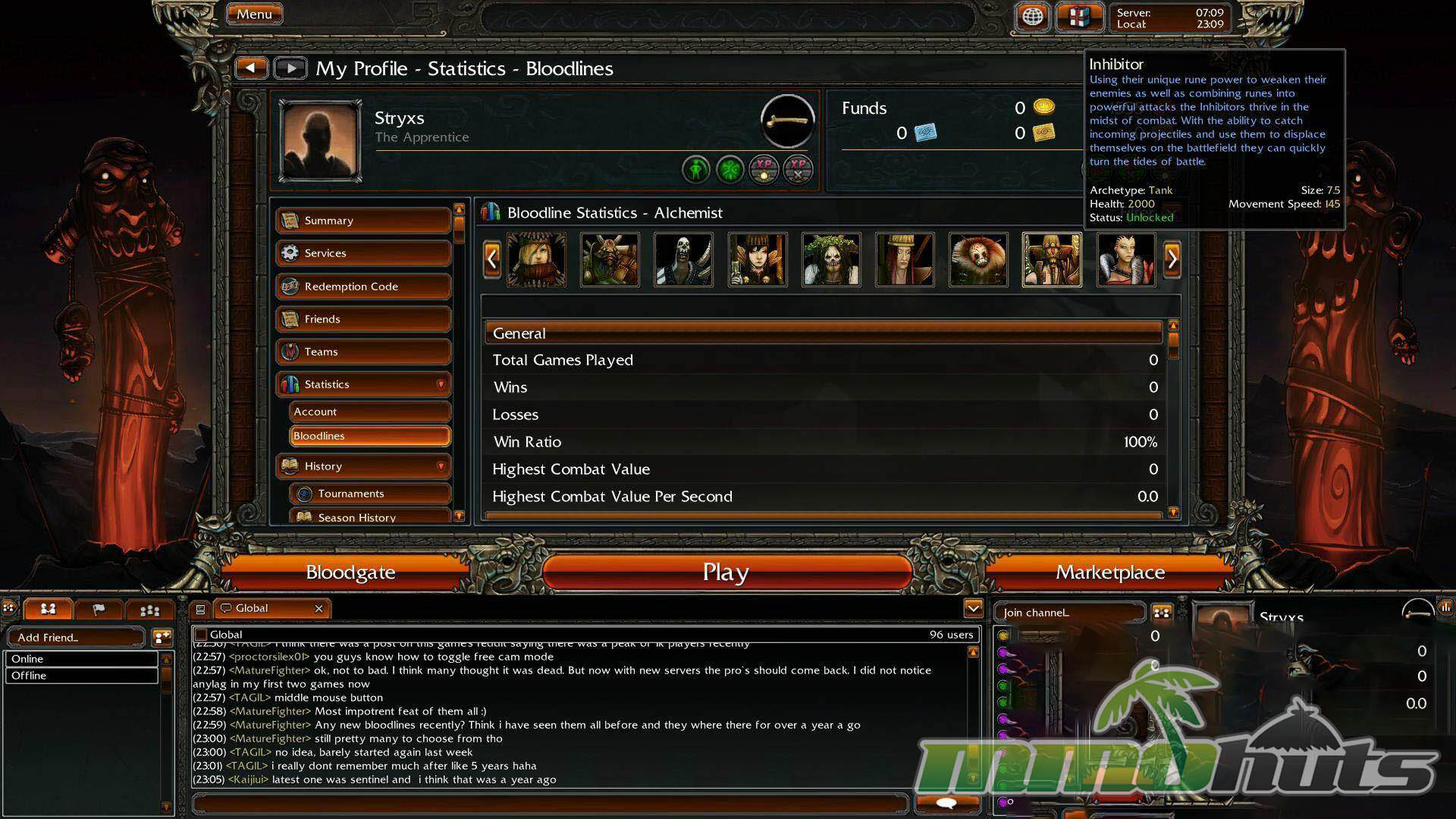
Task: Open the globe language icon in top bar
Action: coord(1032,17)
